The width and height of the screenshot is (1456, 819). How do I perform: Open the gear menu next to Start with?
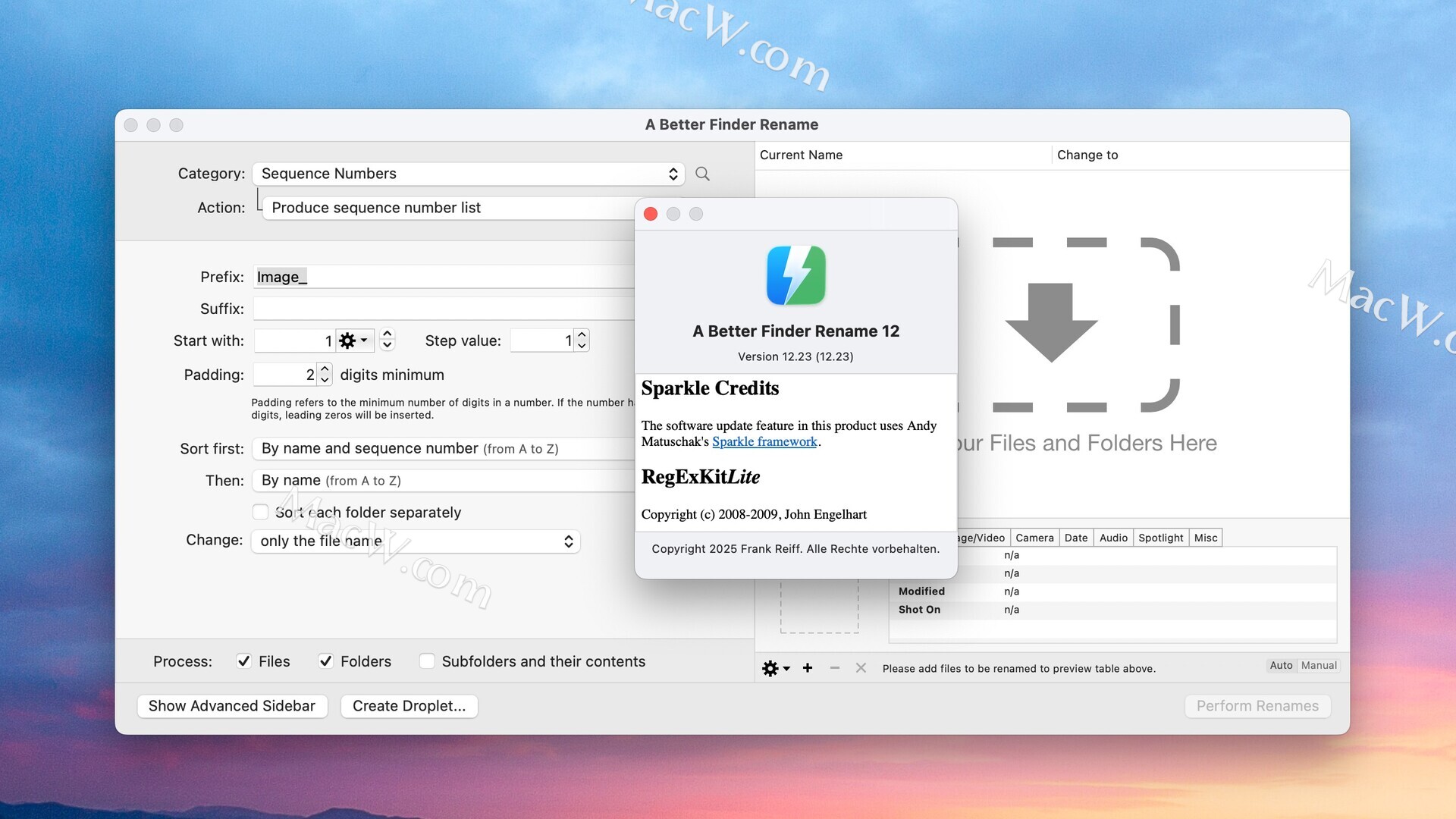tap(353, 340)
